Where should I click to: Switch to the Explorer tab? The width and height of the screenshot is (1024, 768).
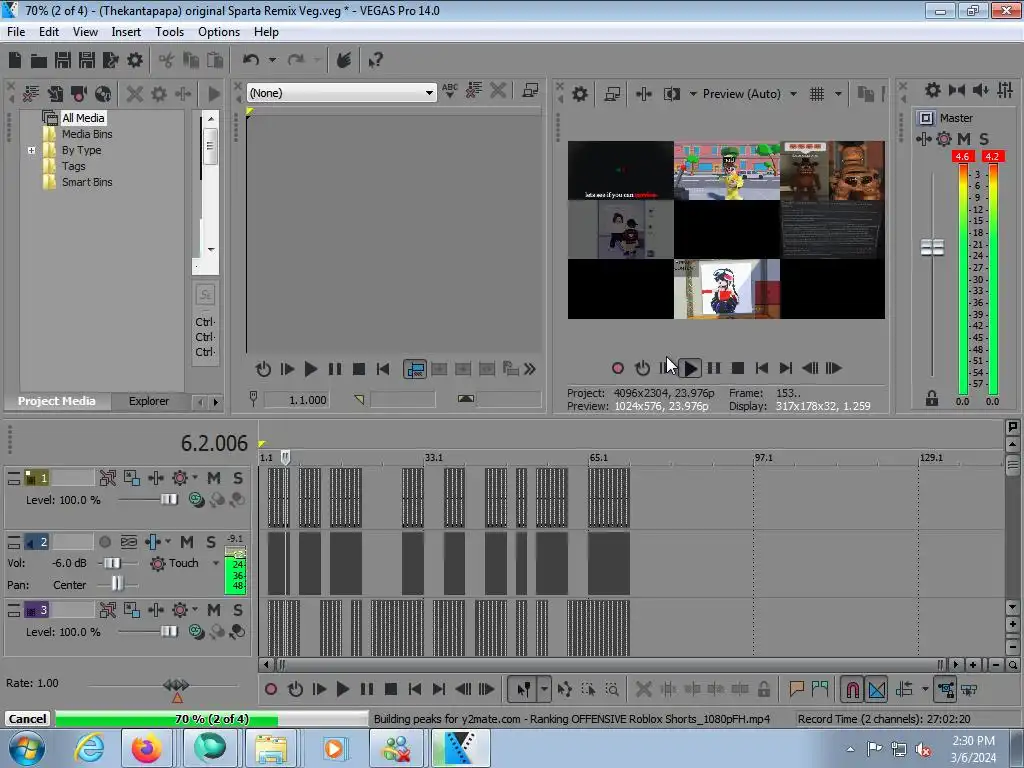(x=149, y=401)
